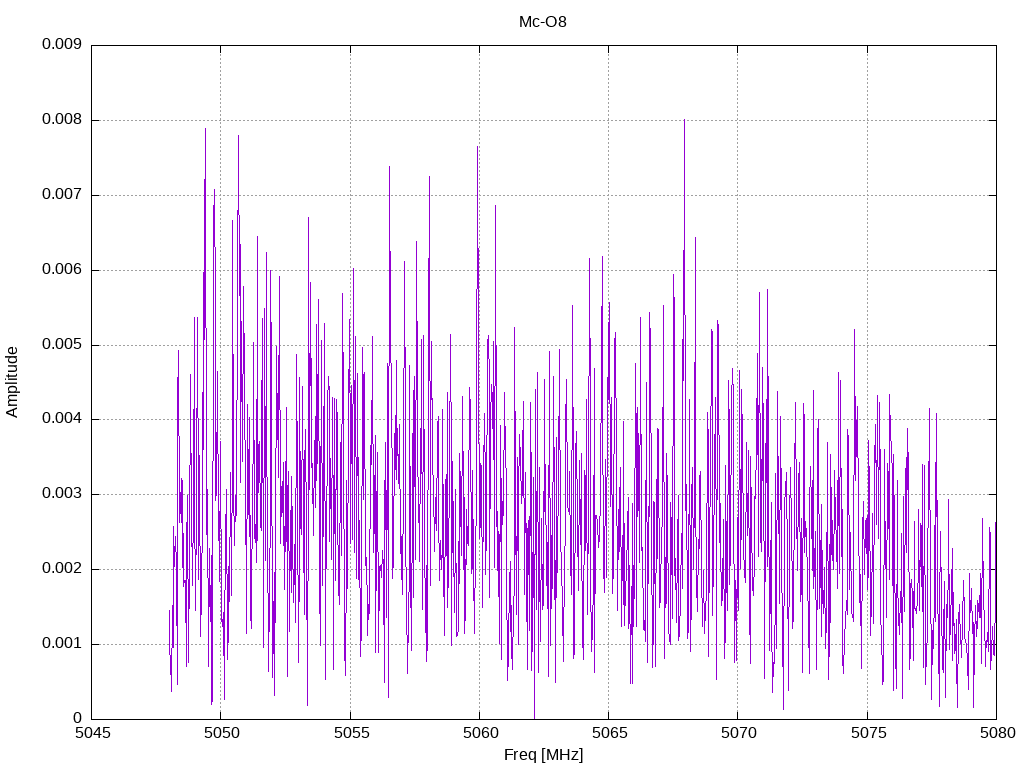Screen dimensions: 1024x768
Task: Click y-axis tick label 0.007
Action: (62, 195)
